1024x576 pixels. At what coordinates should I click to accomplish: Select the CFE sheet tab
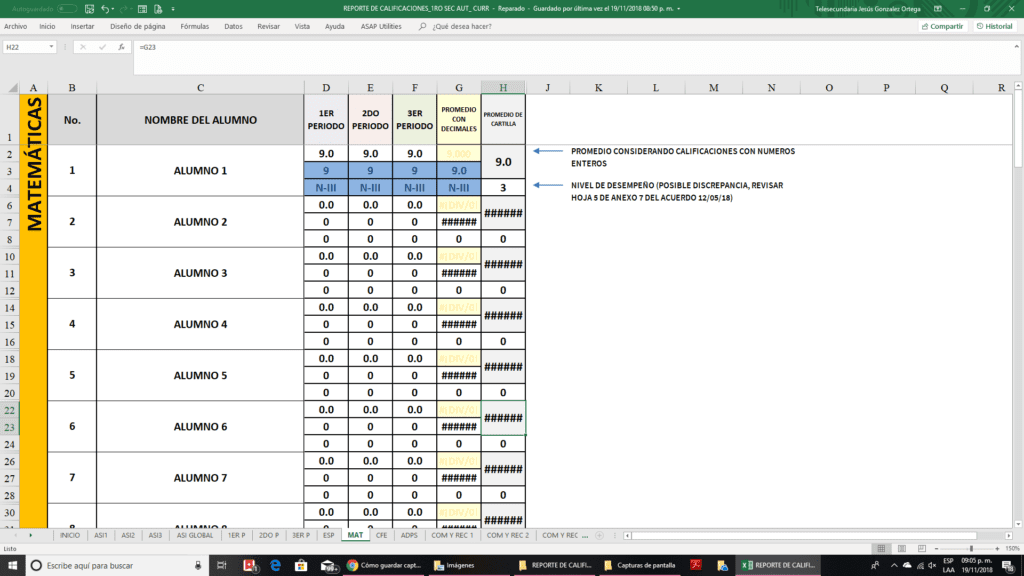point(382,536)
